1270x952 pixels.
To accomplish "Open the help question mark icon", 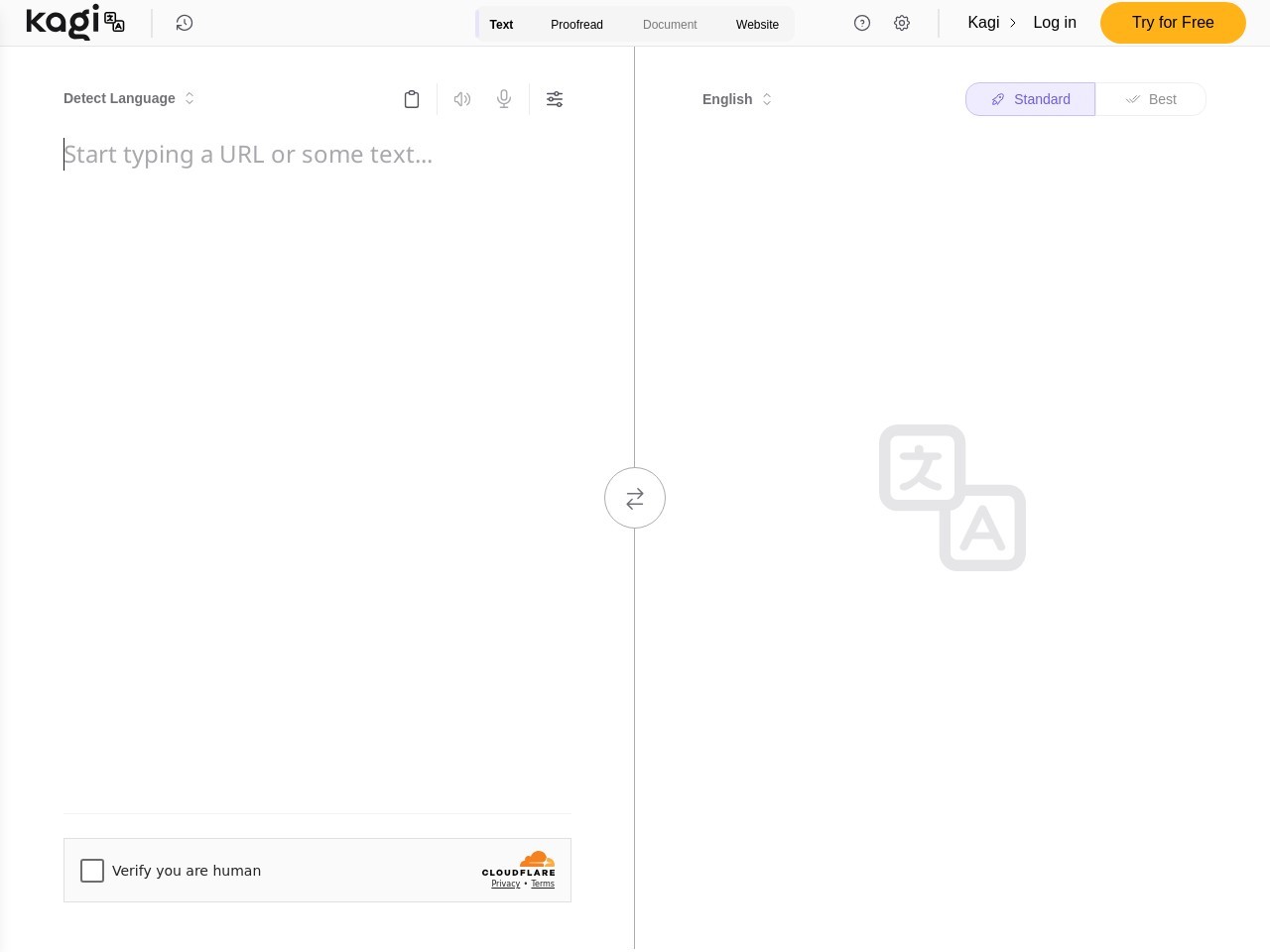I will tap(862, 23).
